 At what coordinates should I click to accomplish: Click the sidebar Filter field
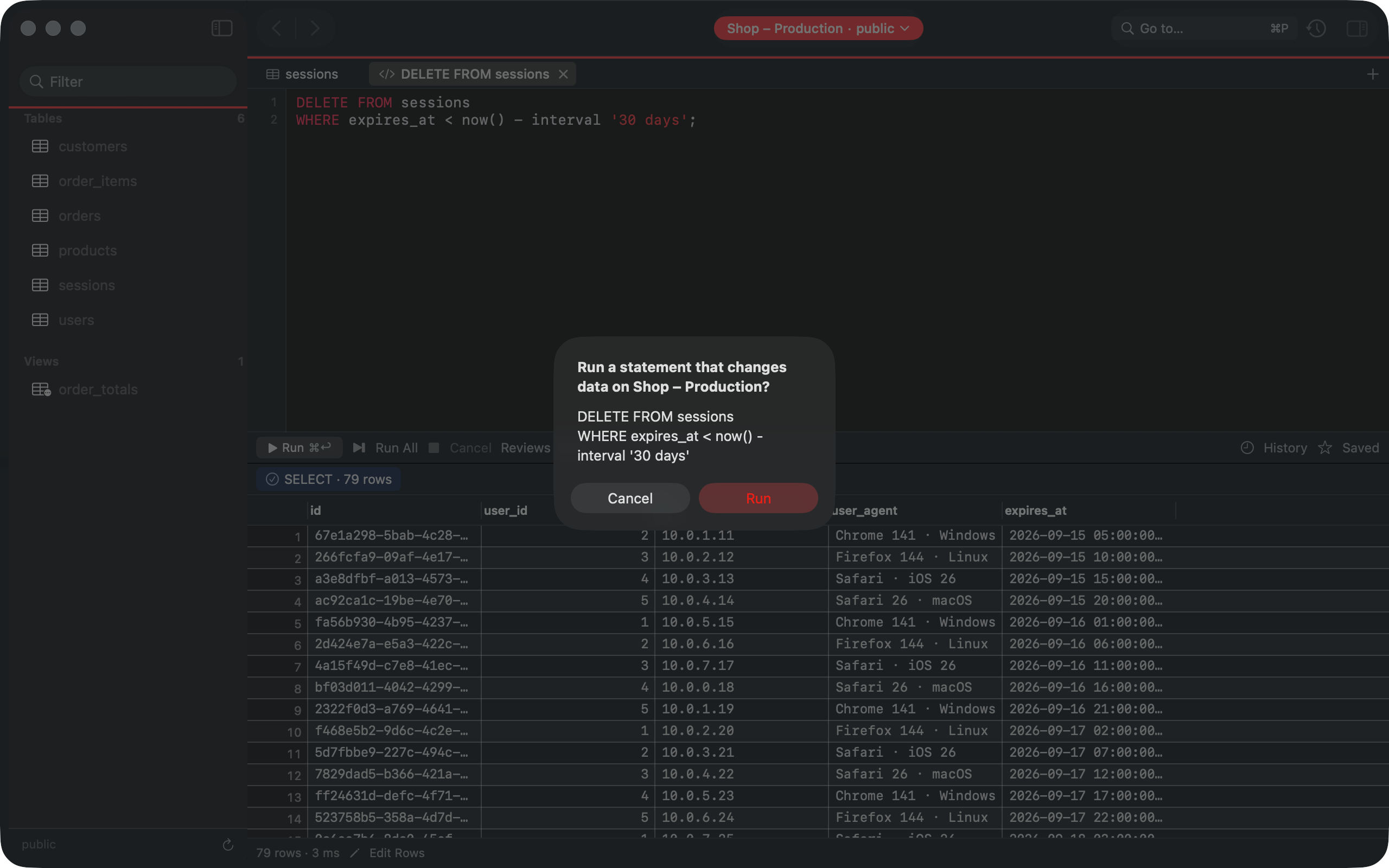pyautogui.click(x=128, y=81)
